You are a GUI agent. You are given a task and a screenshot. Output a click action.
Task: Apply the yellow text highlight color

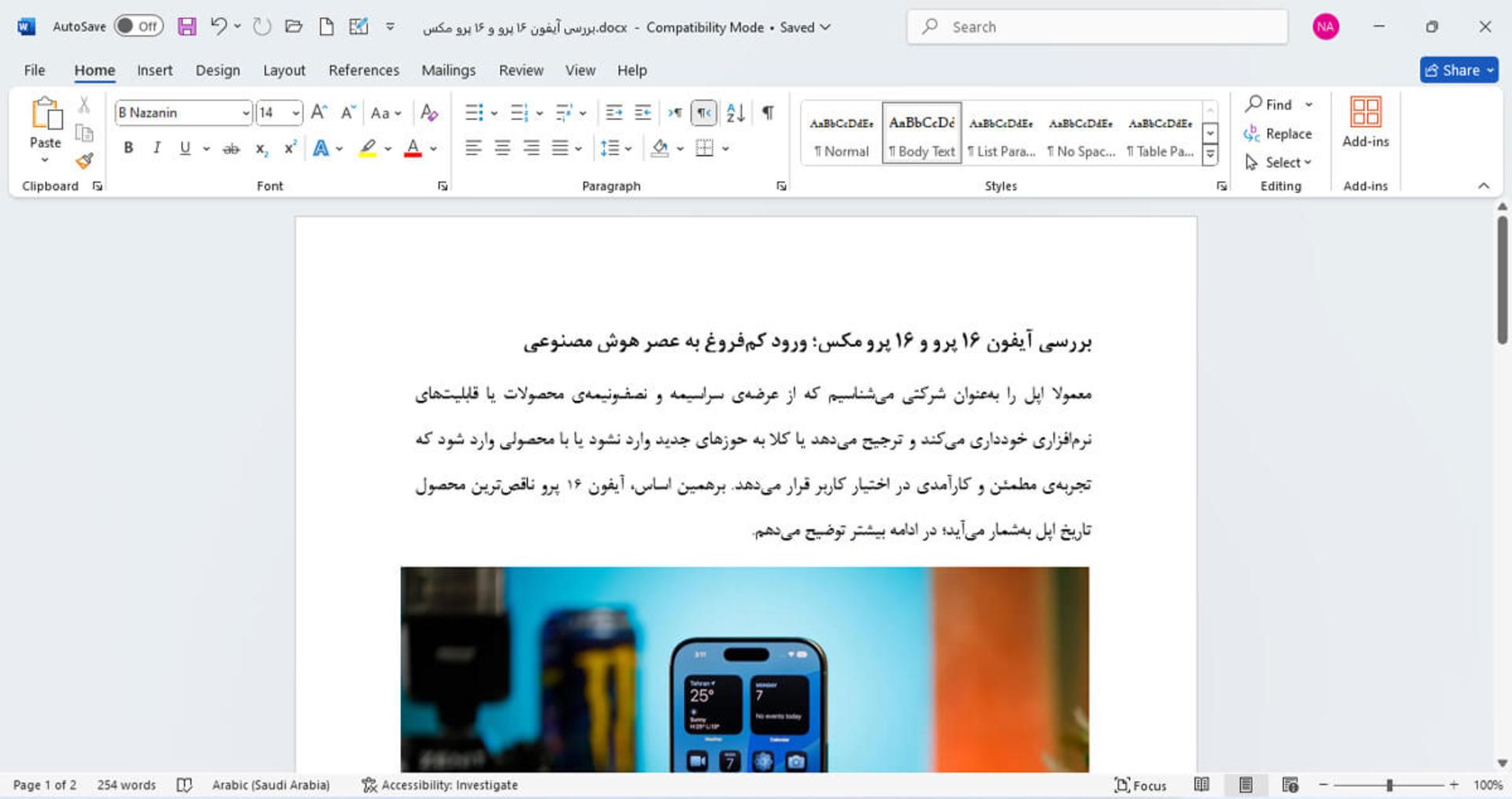367,148
